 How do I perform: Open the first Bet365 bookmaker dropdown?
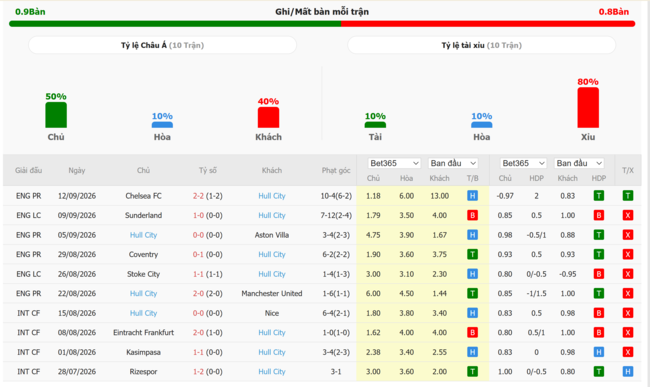coord(394,163)
